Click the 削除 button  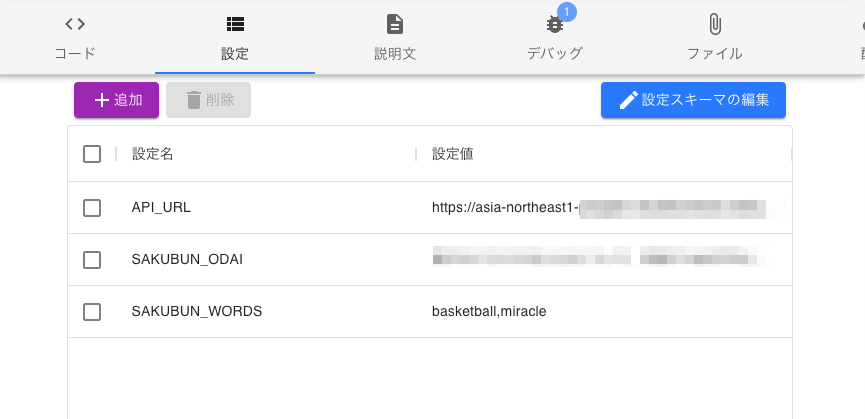(209, 100)
